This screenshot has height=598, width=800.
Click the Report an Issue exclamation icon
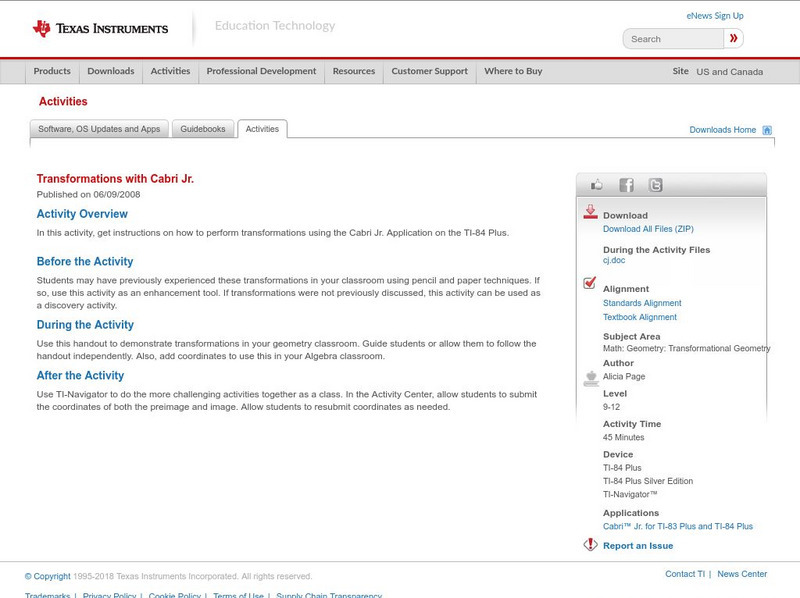[590, 545]
